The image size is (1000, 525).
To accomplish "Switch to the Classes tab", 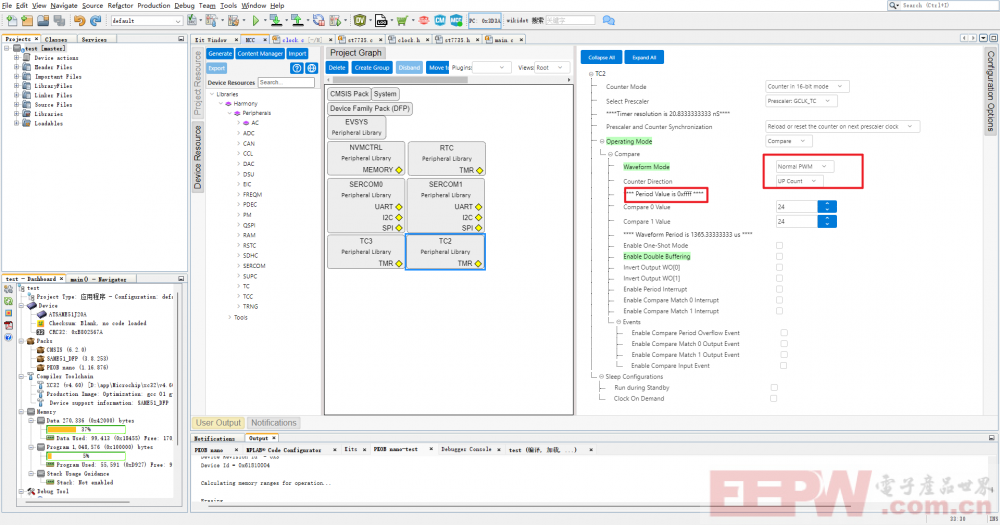I will (x=55, y=40).
